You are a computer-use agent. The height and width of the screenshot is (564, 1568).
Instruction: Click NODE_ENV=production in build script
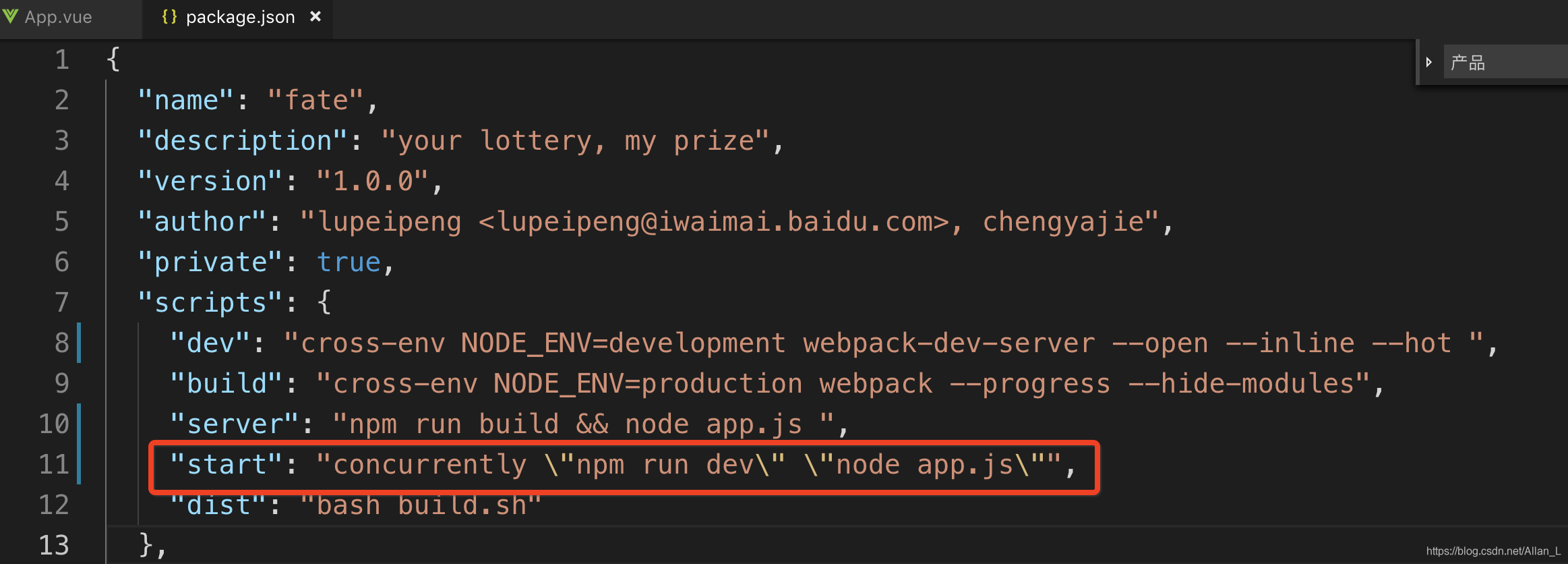[x=648, y=384]
